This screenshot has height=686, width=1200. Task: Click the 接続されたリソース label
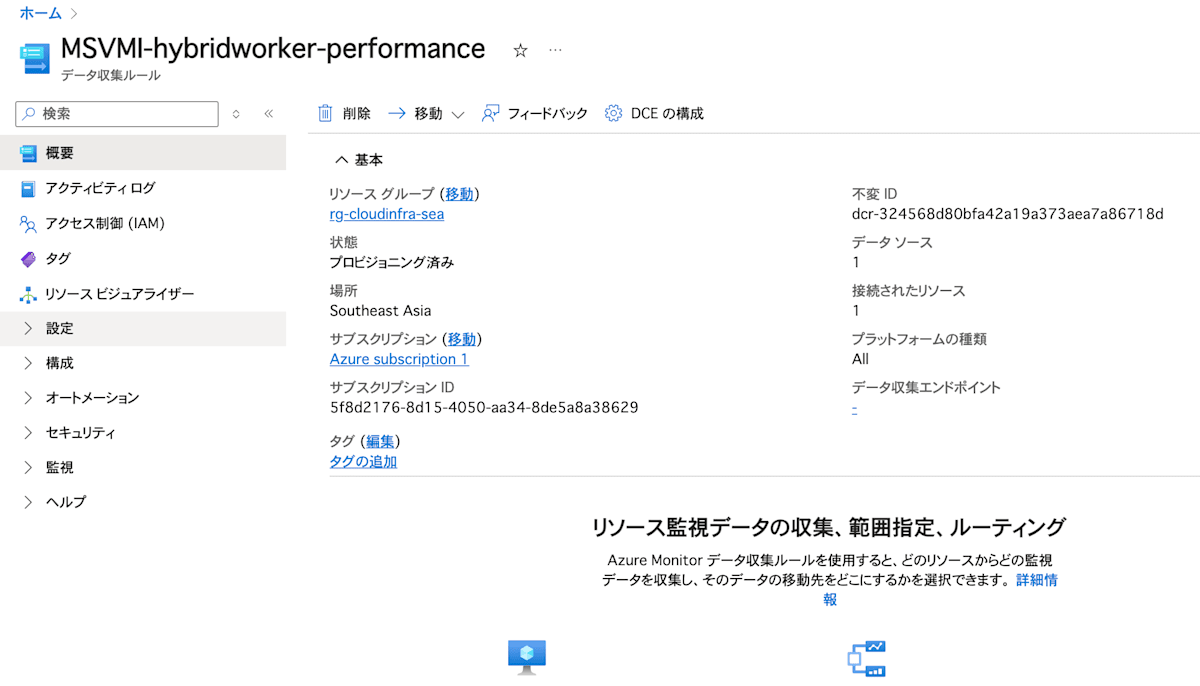click(x=909, y=291)
